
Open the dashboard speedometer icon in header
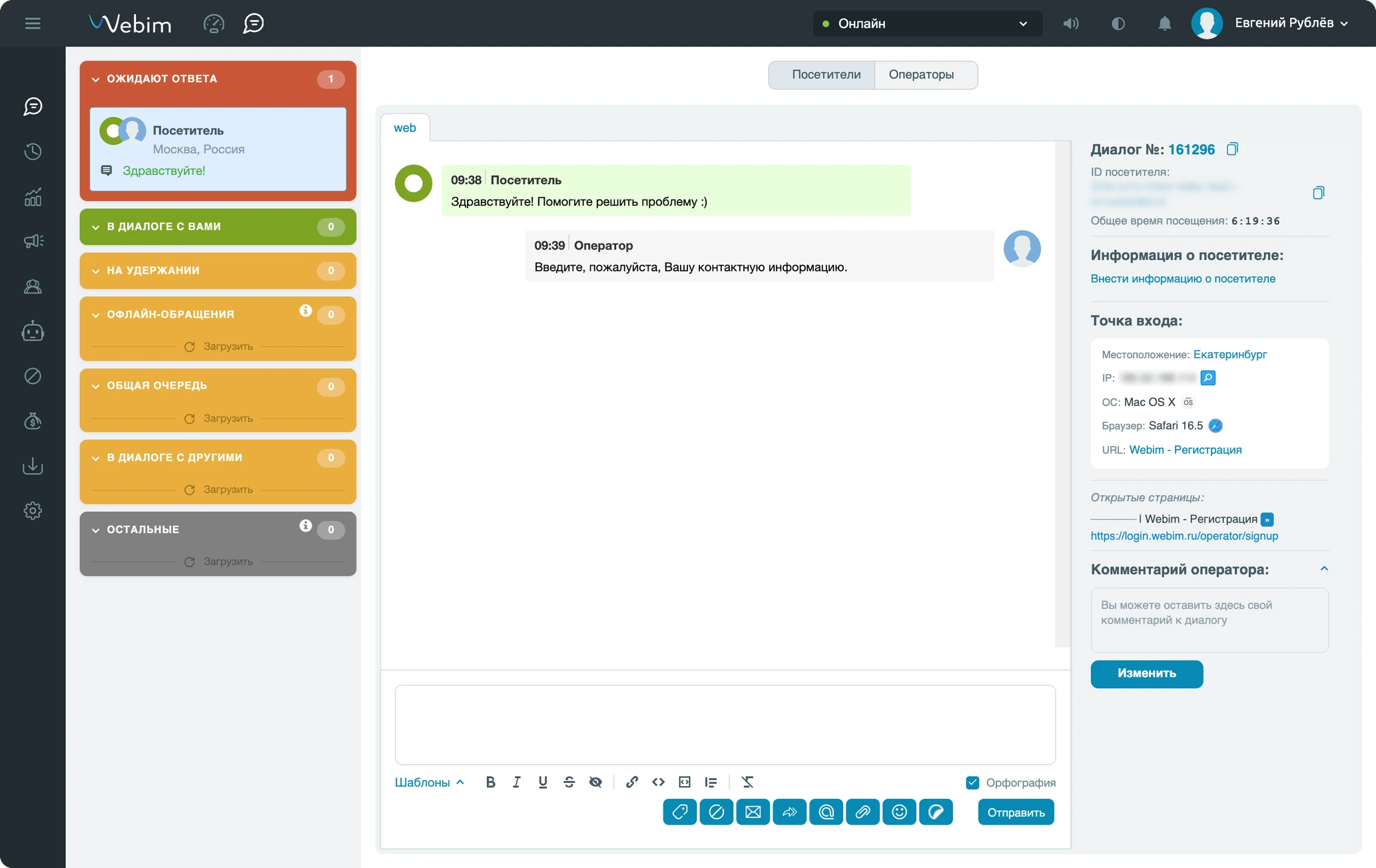tap(214, 23)
